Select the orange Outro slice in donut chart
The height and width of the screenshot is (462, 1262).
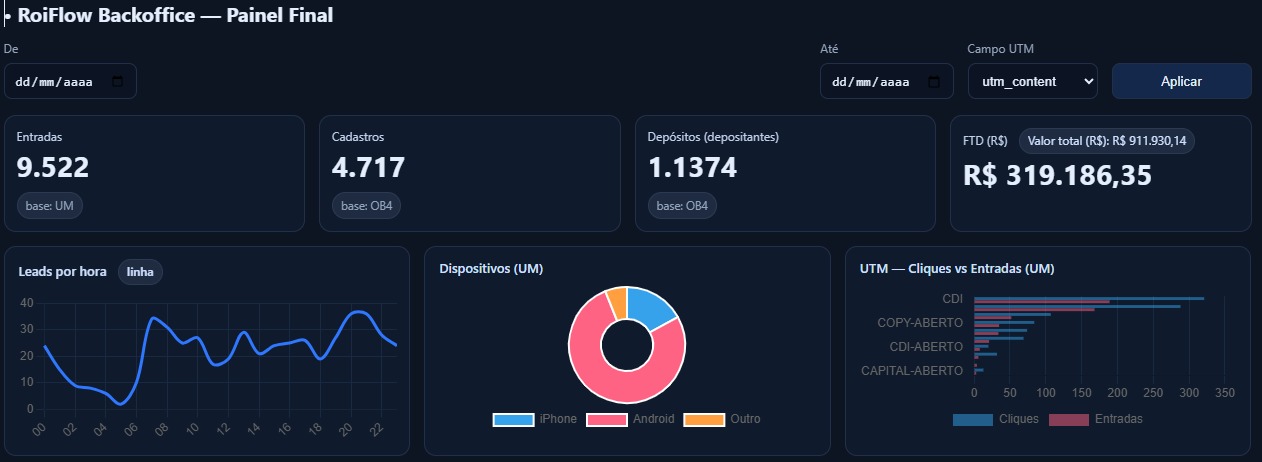pyautogui.click(x=618, y=301)
